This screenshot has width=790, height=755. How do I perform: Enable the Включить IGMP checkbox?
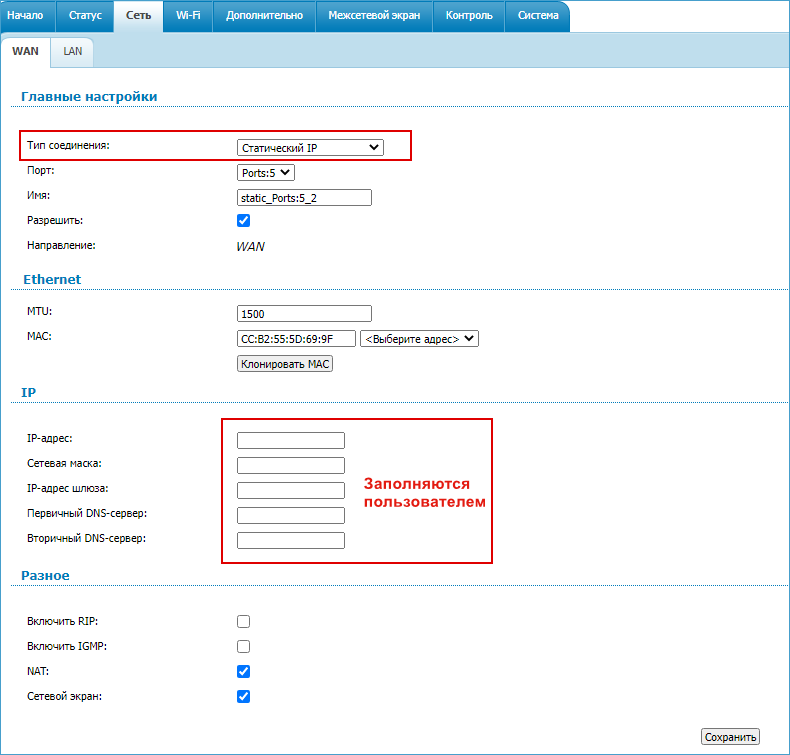pos(243,646)
